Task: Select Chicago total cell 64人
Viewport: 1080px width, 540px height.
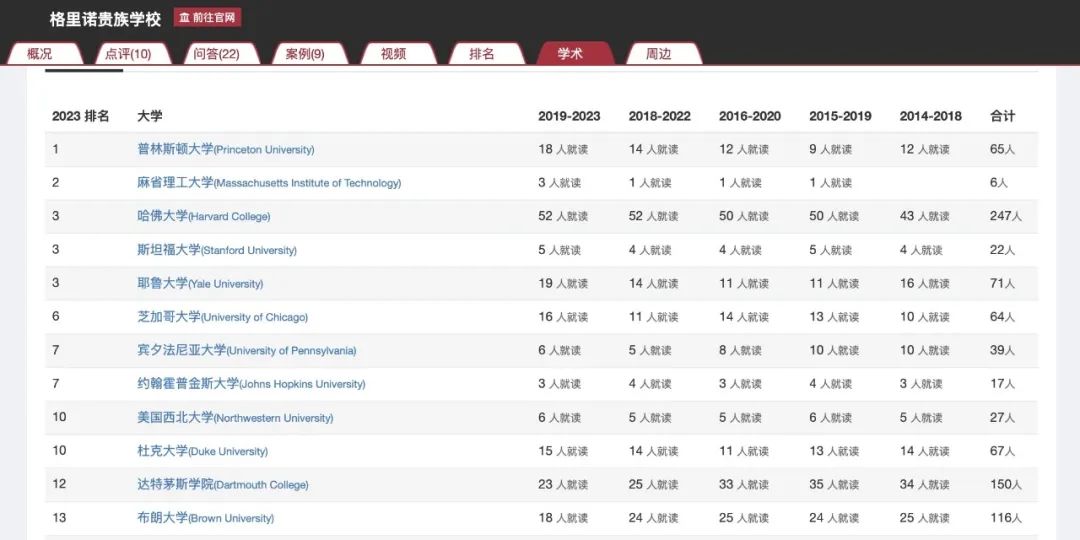Action: (x=1002, y=317)
